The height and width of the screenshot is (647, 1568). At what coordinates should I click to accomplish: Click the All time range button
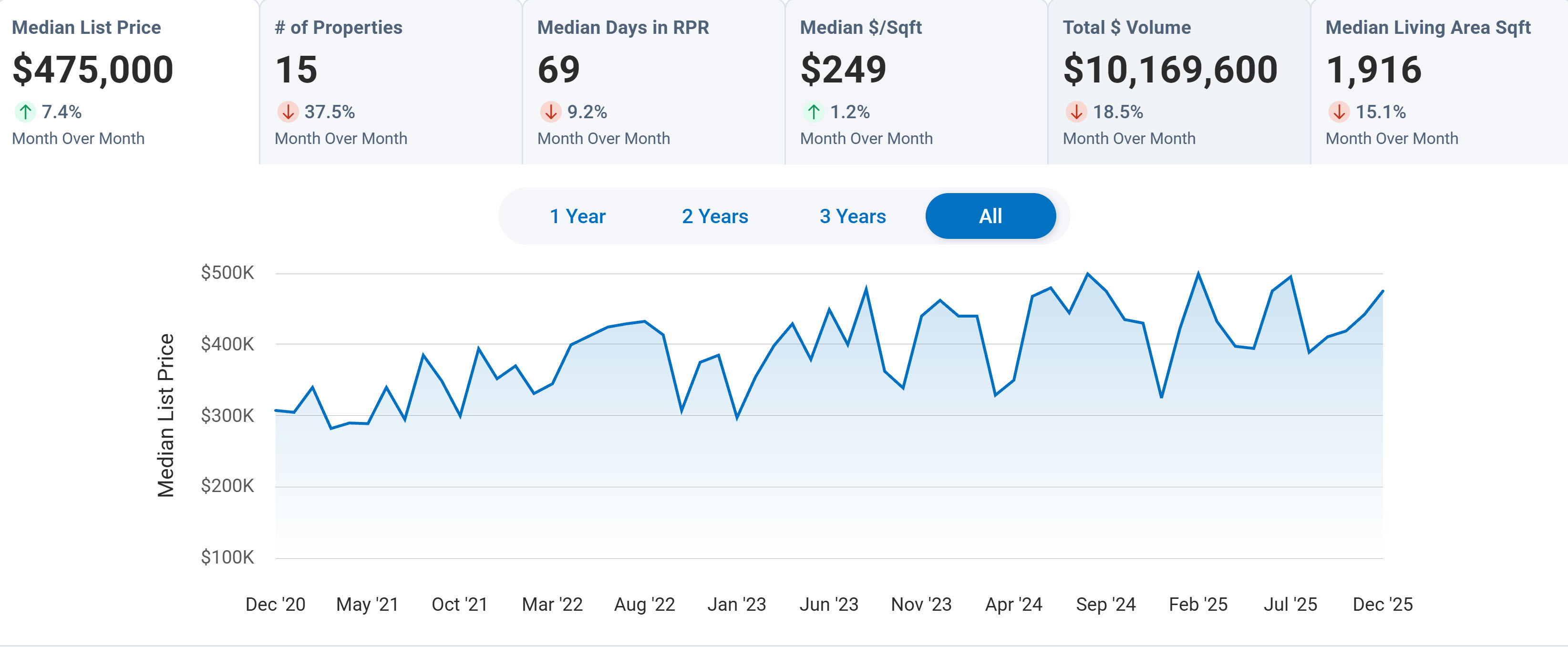[x=990, y=216]
